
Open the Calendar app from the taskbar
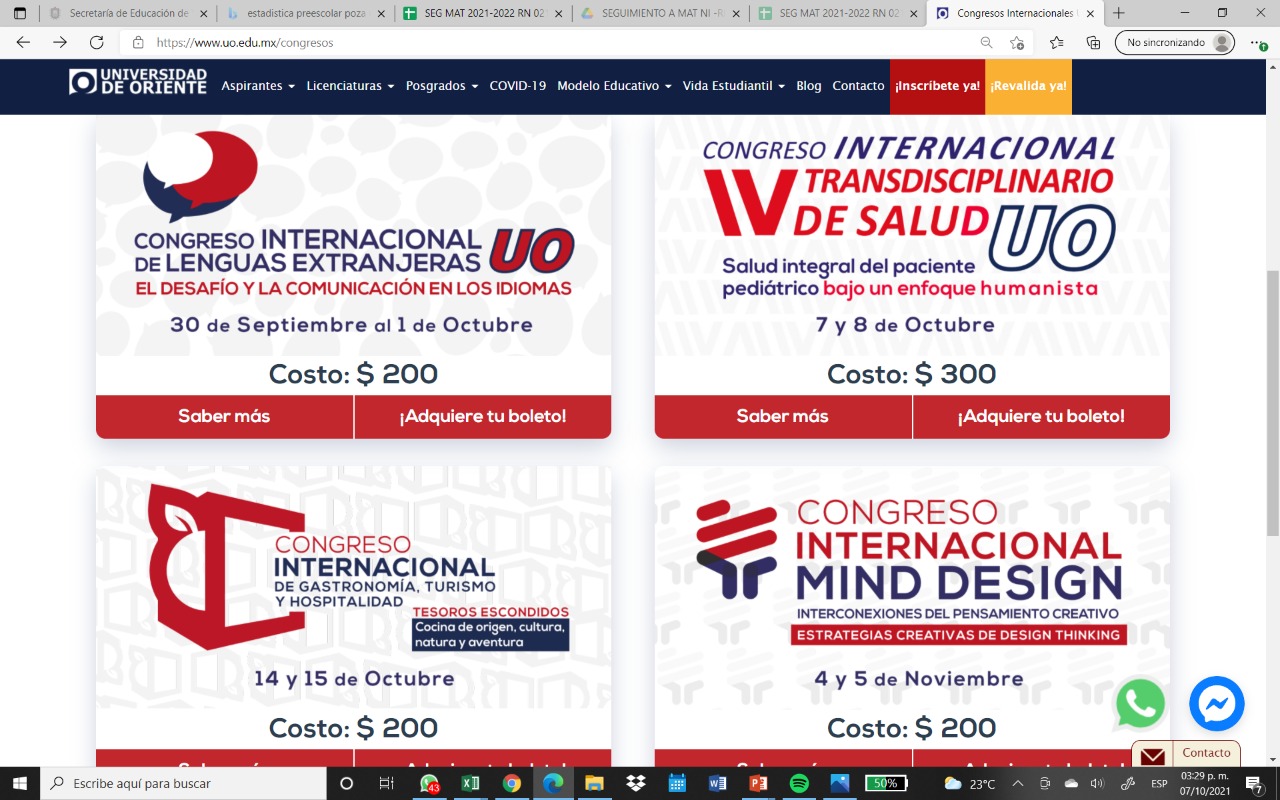point(676,783)
